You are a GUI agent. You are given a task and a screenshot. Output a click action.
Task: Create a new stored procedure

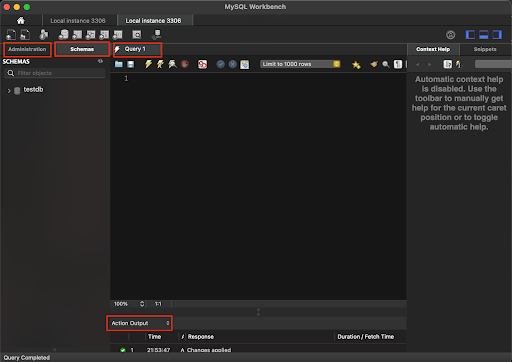[104, 34]
